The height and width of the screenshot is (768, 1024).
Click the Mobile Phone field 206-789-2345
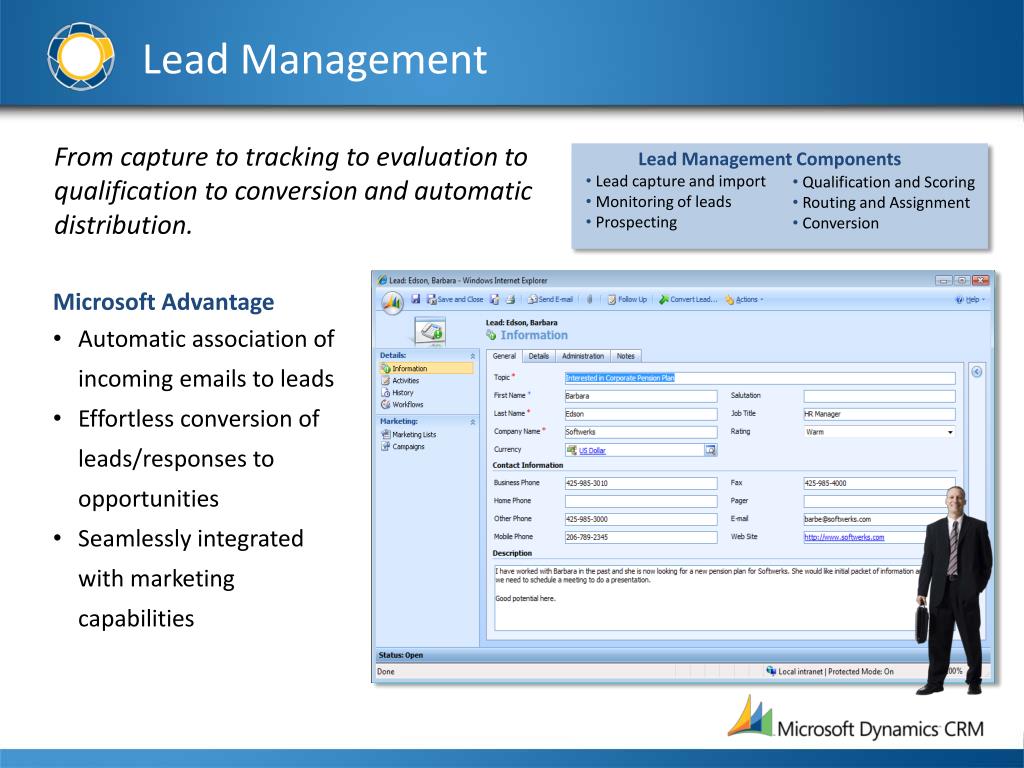point(641,537)
